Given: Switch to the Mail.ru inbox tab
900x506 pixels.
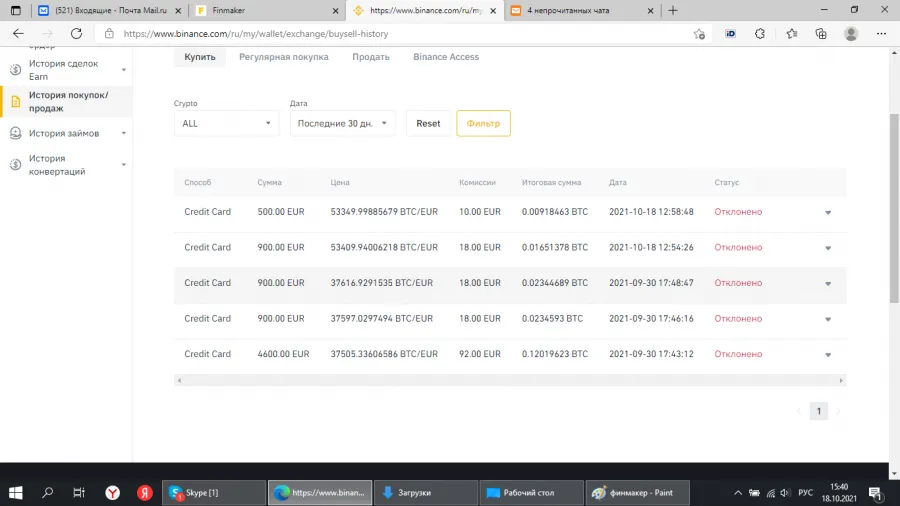Looking at the screenshot, I should pyautogui.click(x=109, y=10).
